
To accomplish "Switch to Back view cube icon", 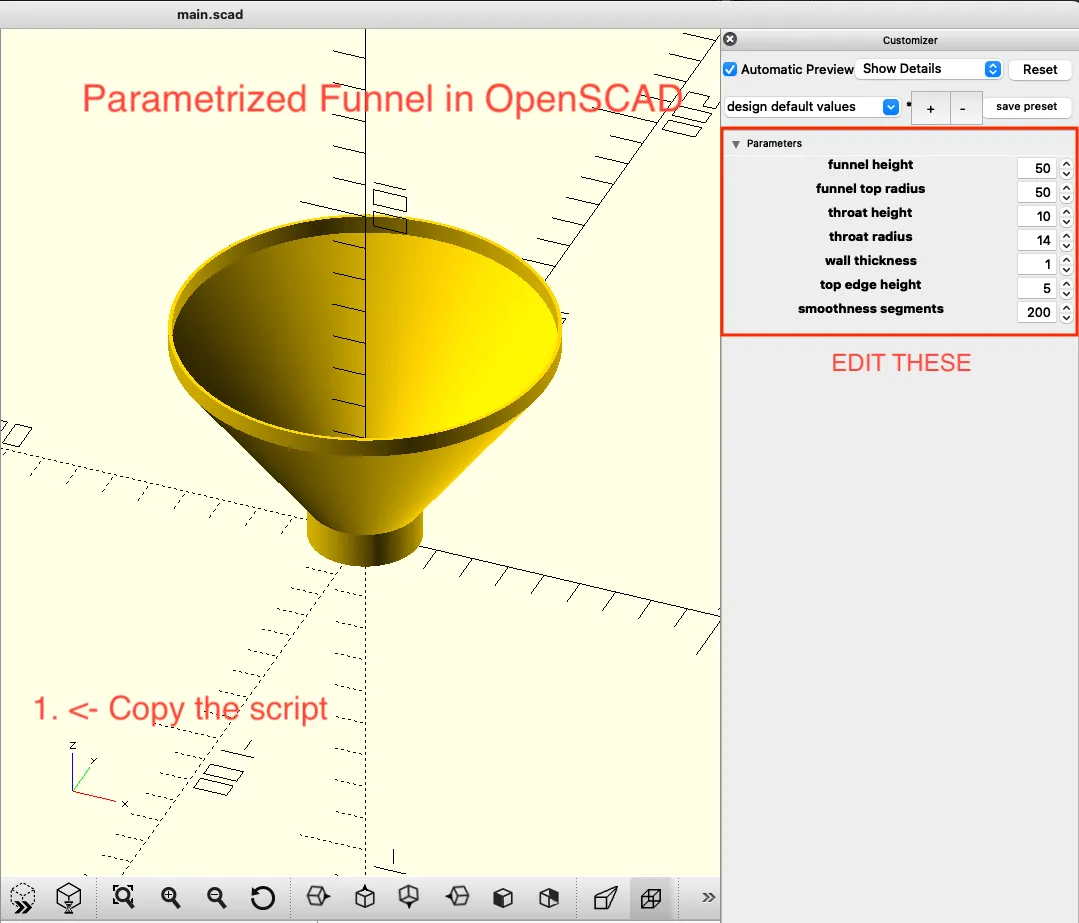I will 548,898.
